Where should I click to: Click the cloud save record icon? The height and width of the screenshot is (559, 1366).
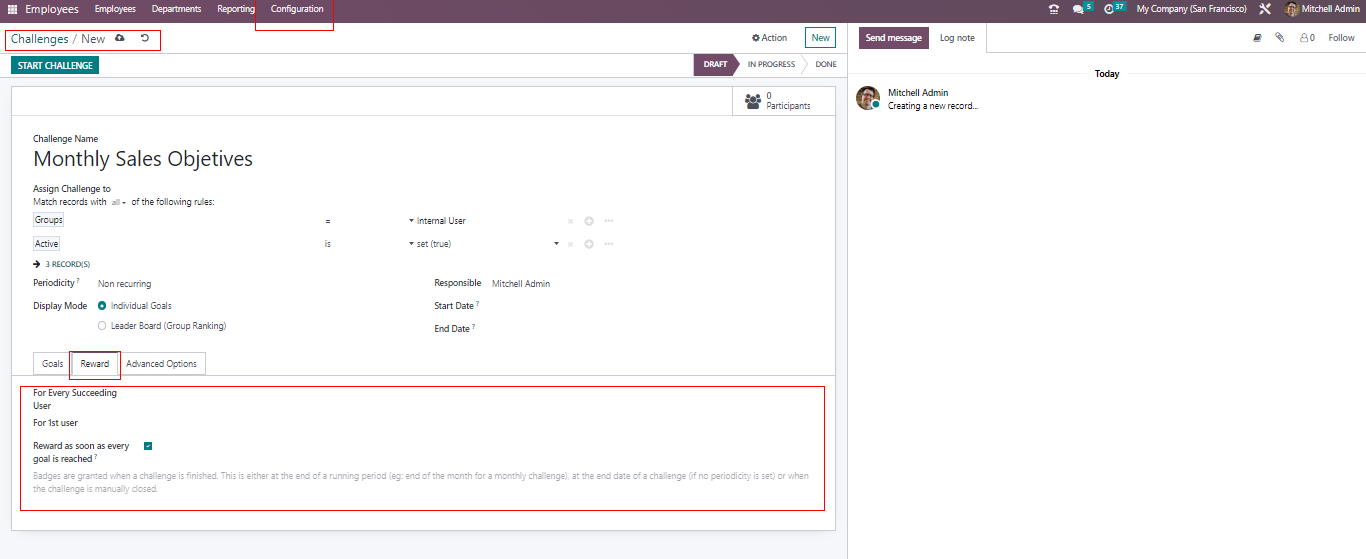[x=120, y=39]
